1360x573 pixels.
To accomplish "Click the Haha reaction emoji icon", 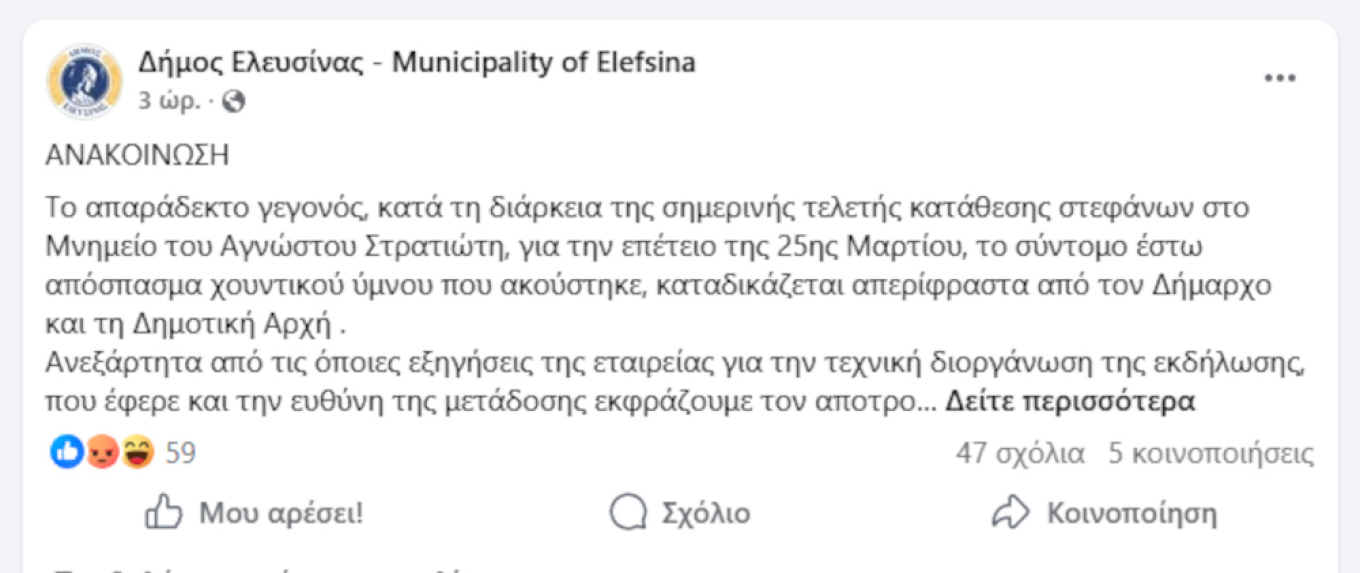I will 137,454.
